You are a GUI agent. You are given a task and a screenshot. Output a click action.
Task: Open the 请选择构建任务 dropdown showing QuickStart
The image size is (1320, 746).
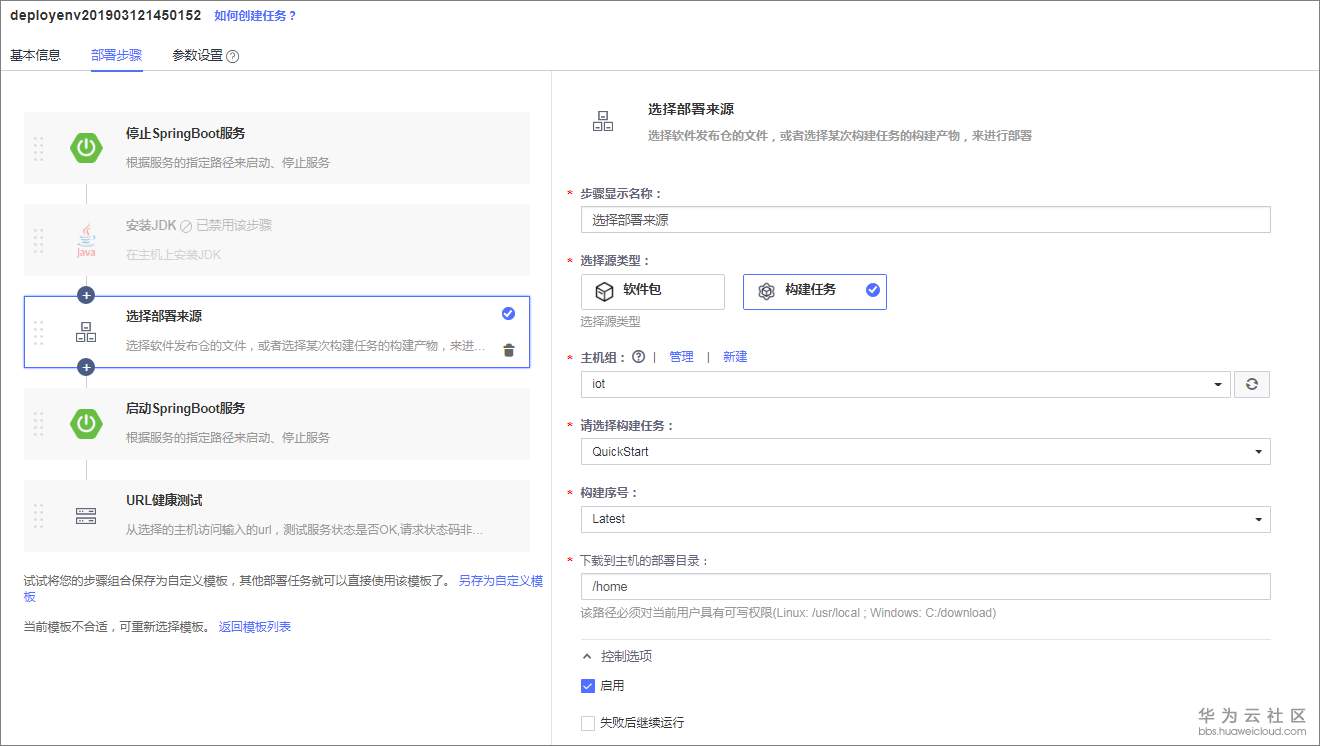[926, 451]
